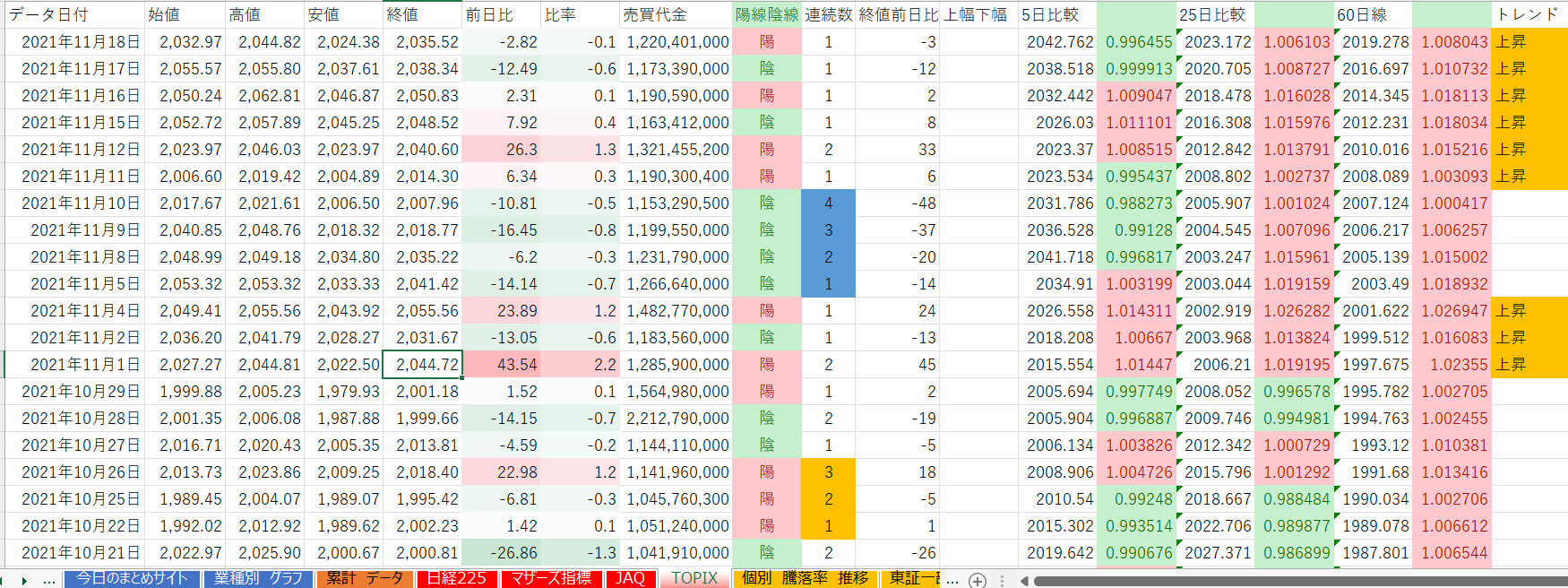Image resolution: width=1568 pixels, height=588 pixels.
Task: Open the 累計 データ sheet tab
Action: [365, 578]
